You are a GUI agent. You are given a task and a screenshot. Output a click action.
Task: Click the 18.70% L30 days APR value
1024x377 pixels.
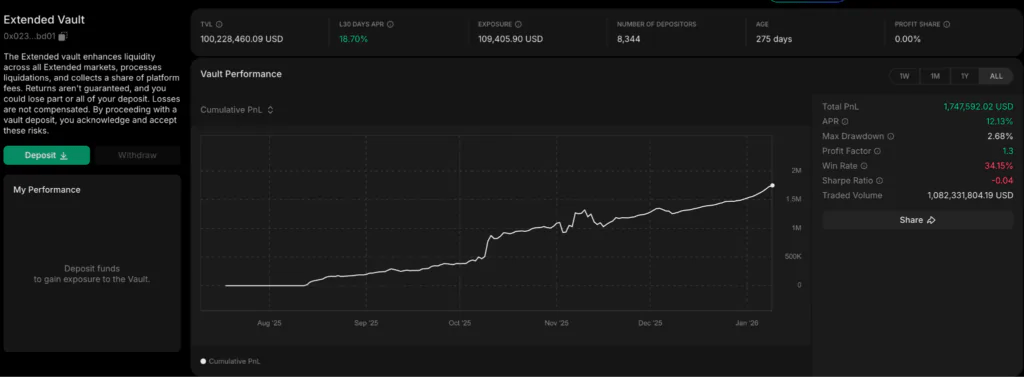pos(353,39)
